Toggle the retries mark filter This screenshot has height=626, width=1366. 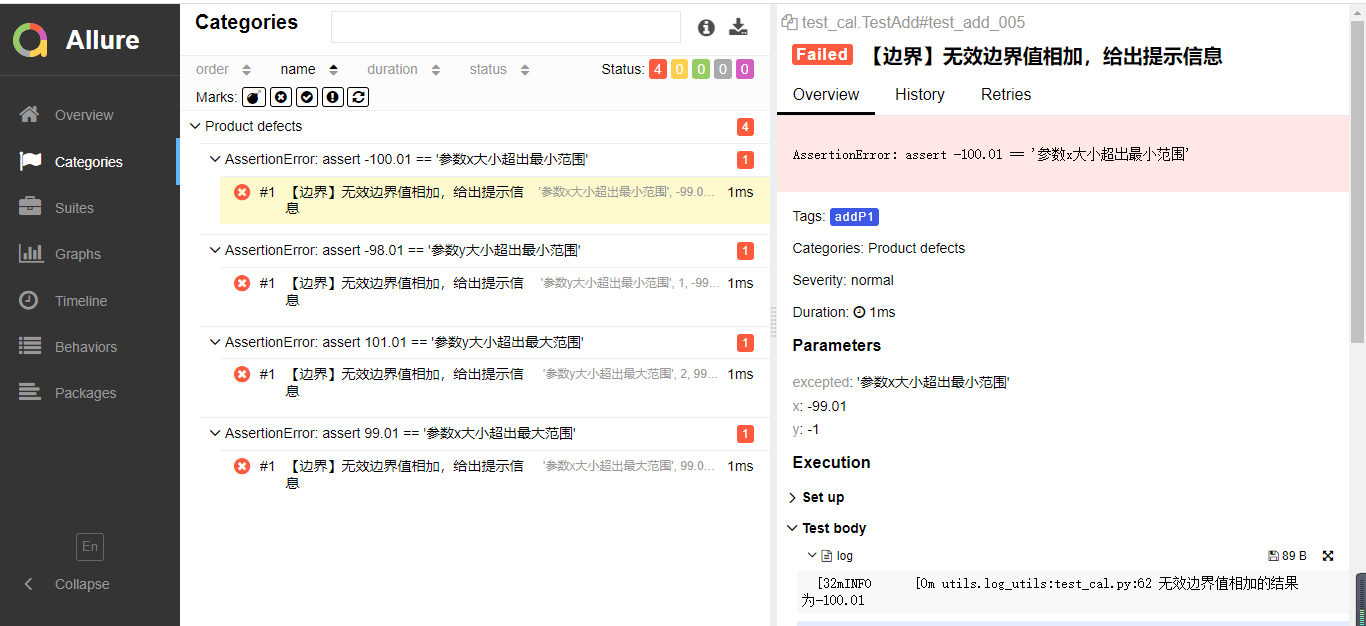(x=358, y=97)
